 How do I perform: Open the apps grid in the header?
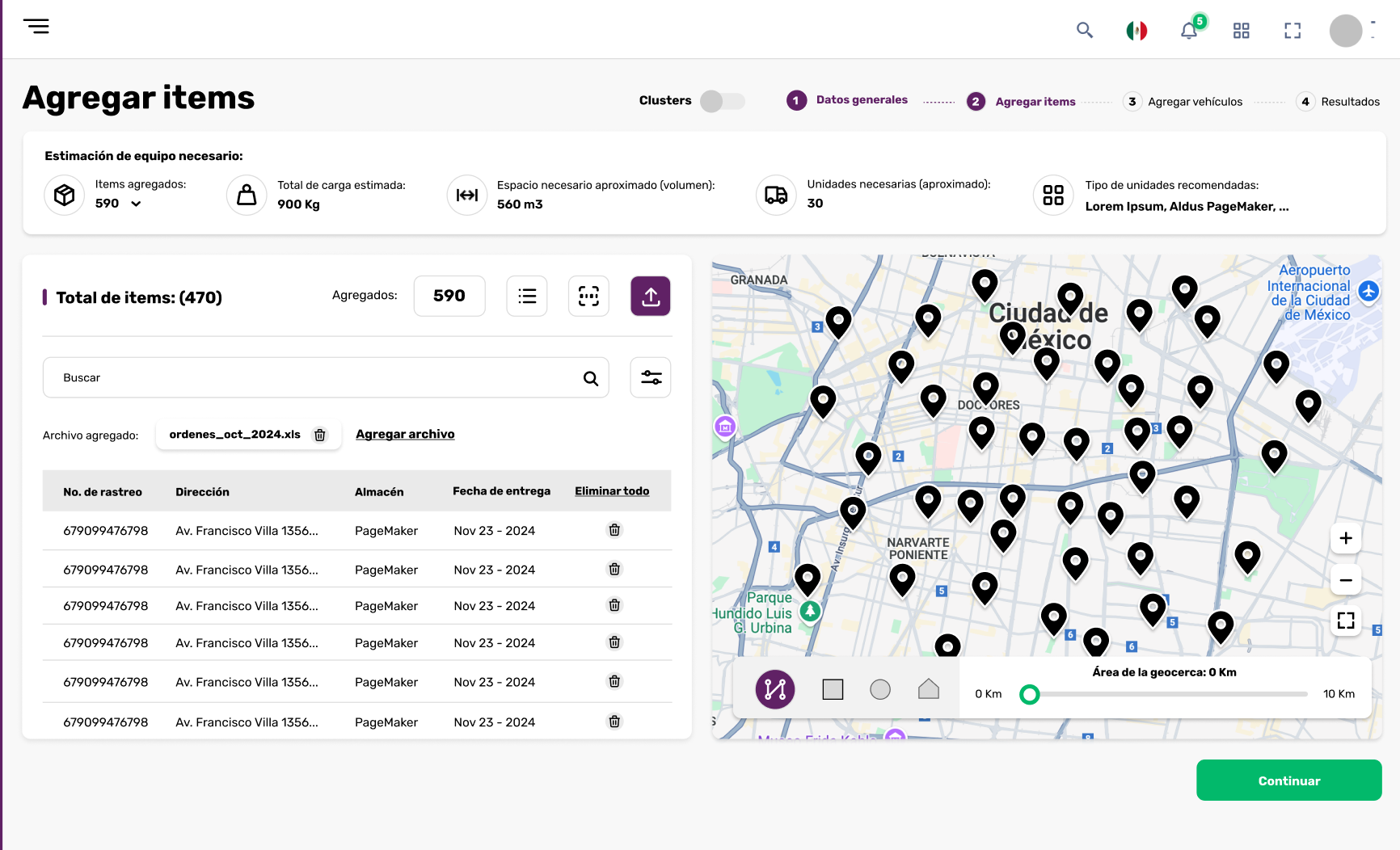[x=1241, y=31]
